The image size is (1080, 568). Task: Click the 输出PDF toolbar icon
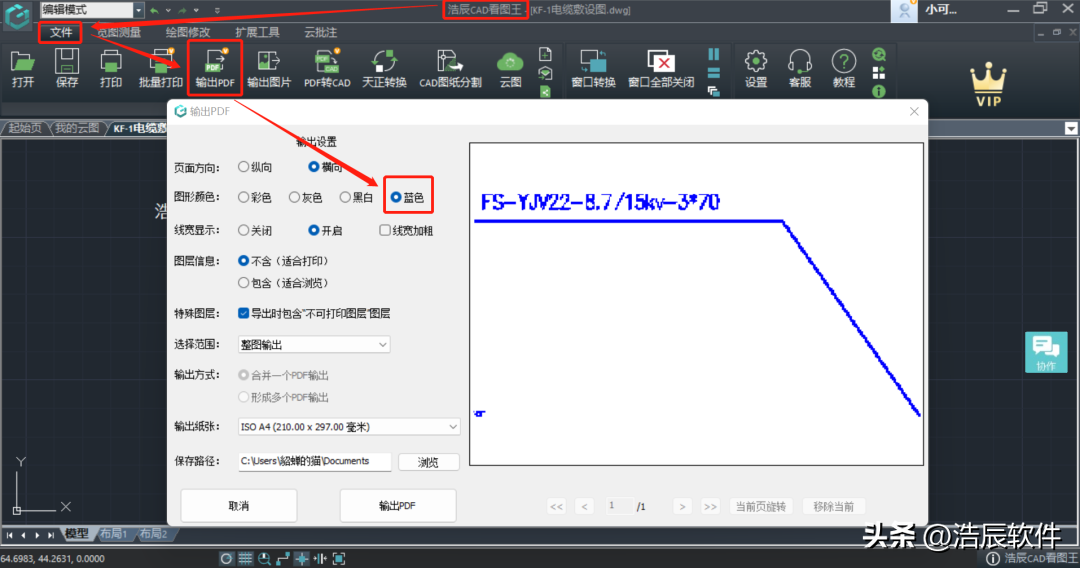[x=215, y=68]
